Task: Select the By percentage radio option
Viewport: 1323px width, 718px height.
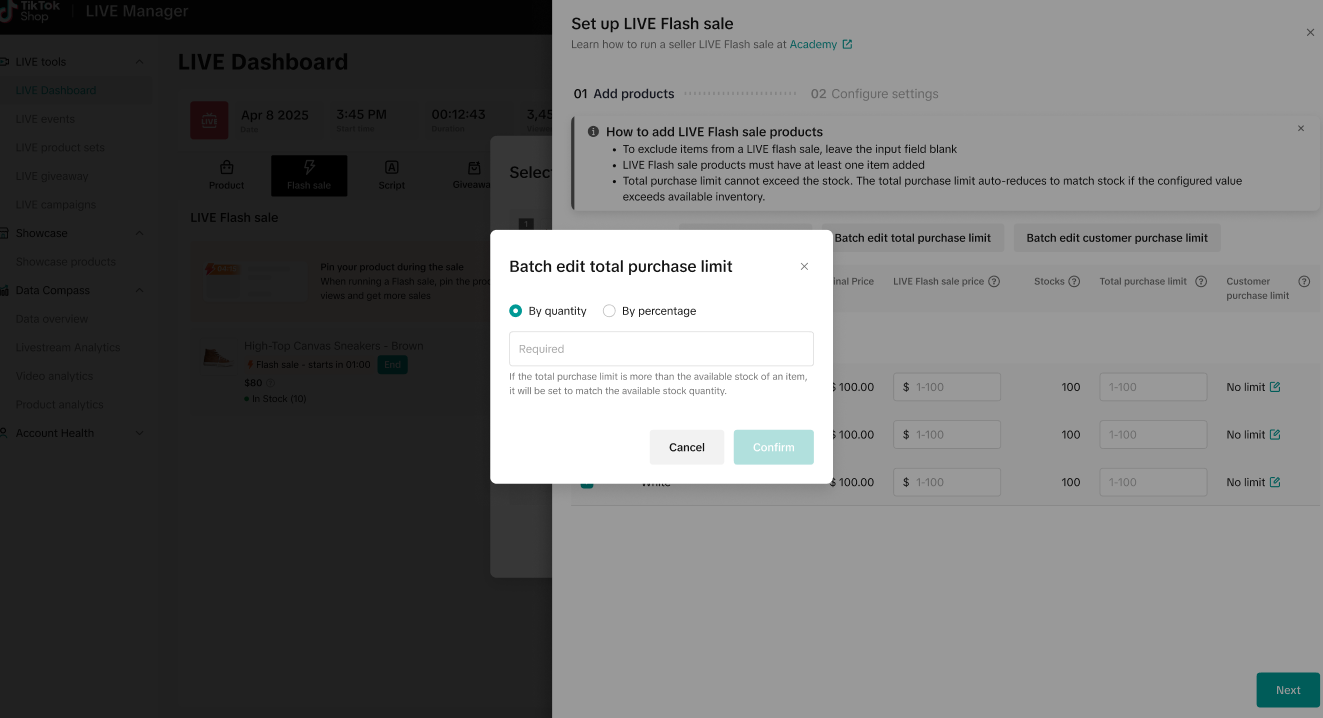Action: click(609, 311)
